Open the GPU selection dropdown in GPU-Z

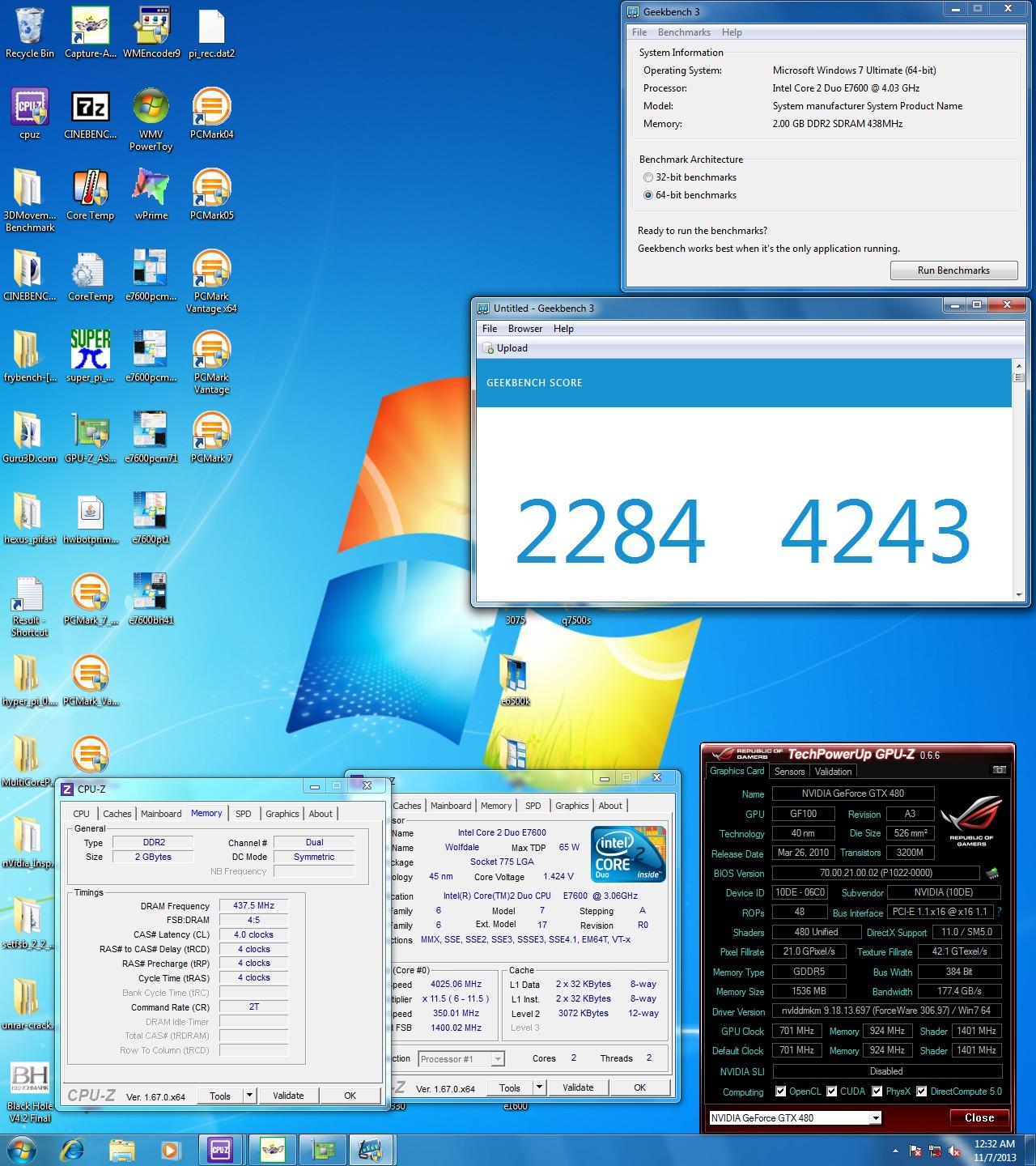(x=795, y=1117)
